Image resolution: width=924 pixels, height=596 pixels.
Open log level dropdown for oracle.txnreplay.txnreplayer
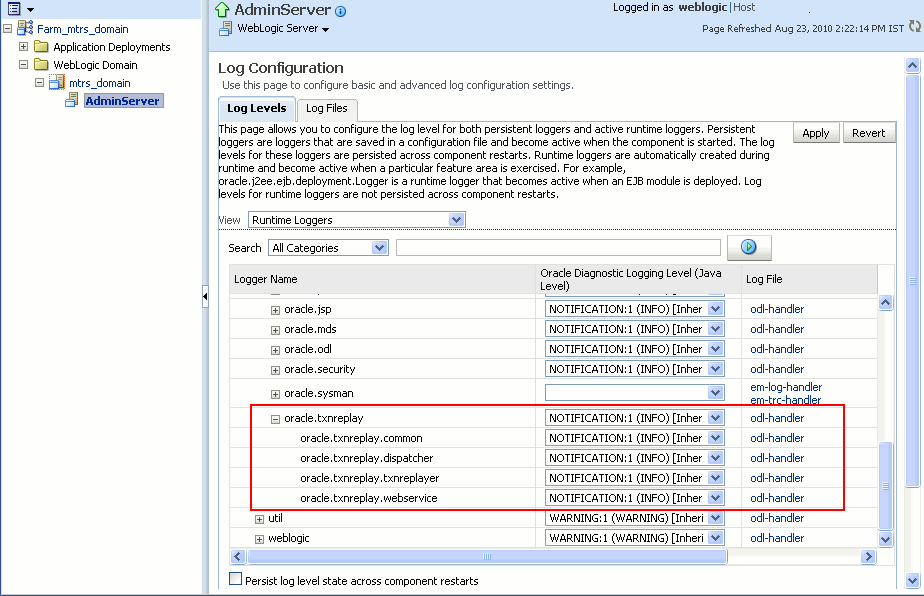pos(635,478)
